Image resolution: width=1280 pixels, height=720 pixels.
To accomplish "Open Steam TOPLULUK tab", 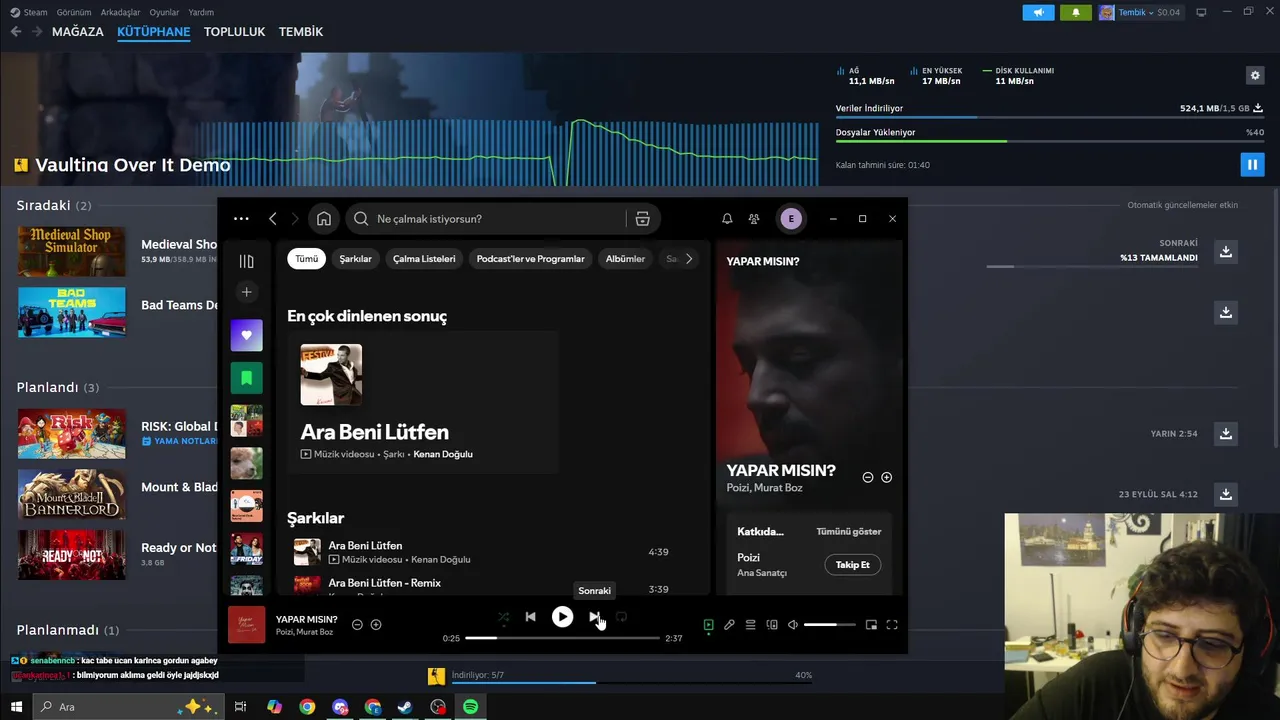I will 234,32.
